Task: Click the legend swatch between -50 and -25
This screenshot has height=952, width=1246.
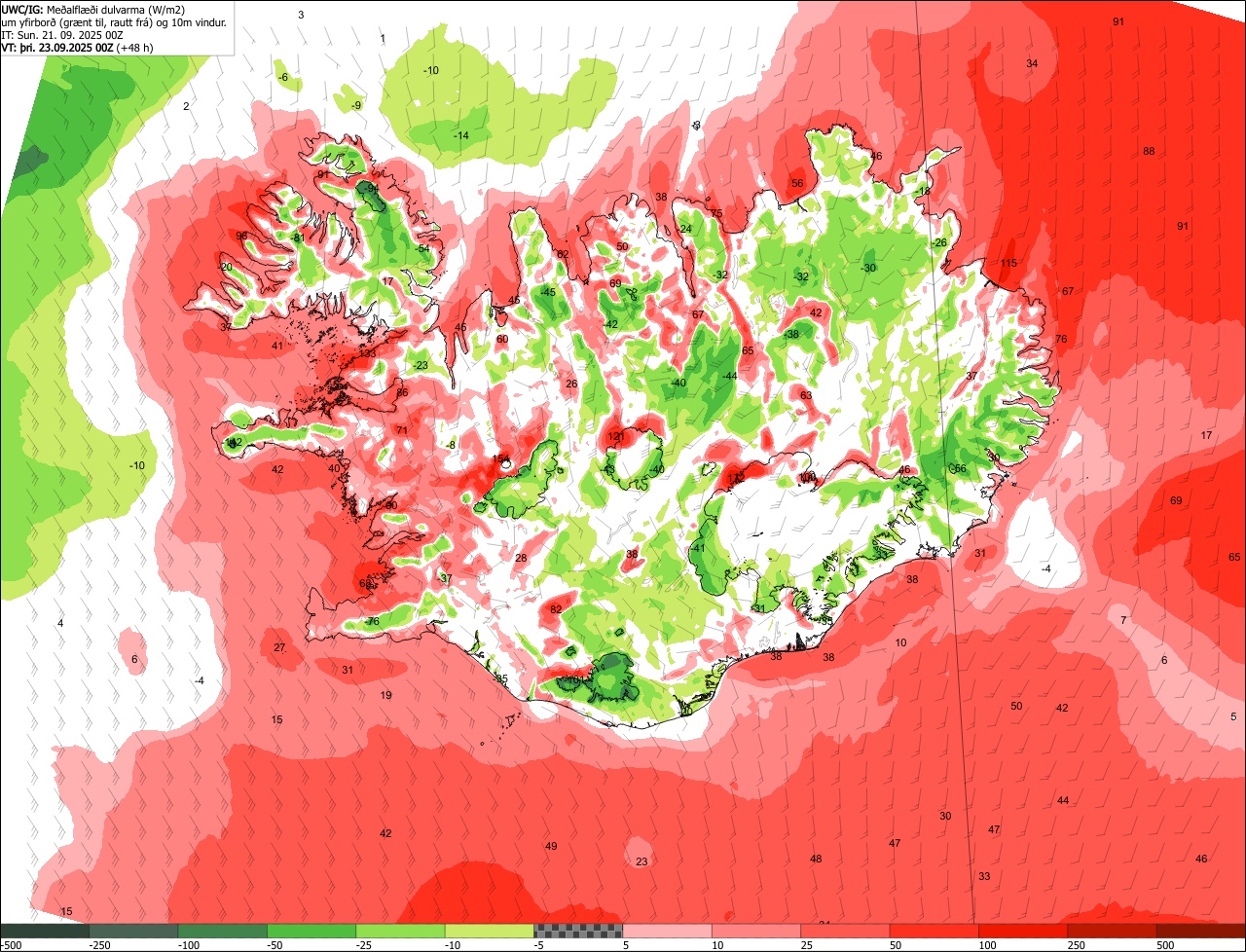Action: click(311, 932)
